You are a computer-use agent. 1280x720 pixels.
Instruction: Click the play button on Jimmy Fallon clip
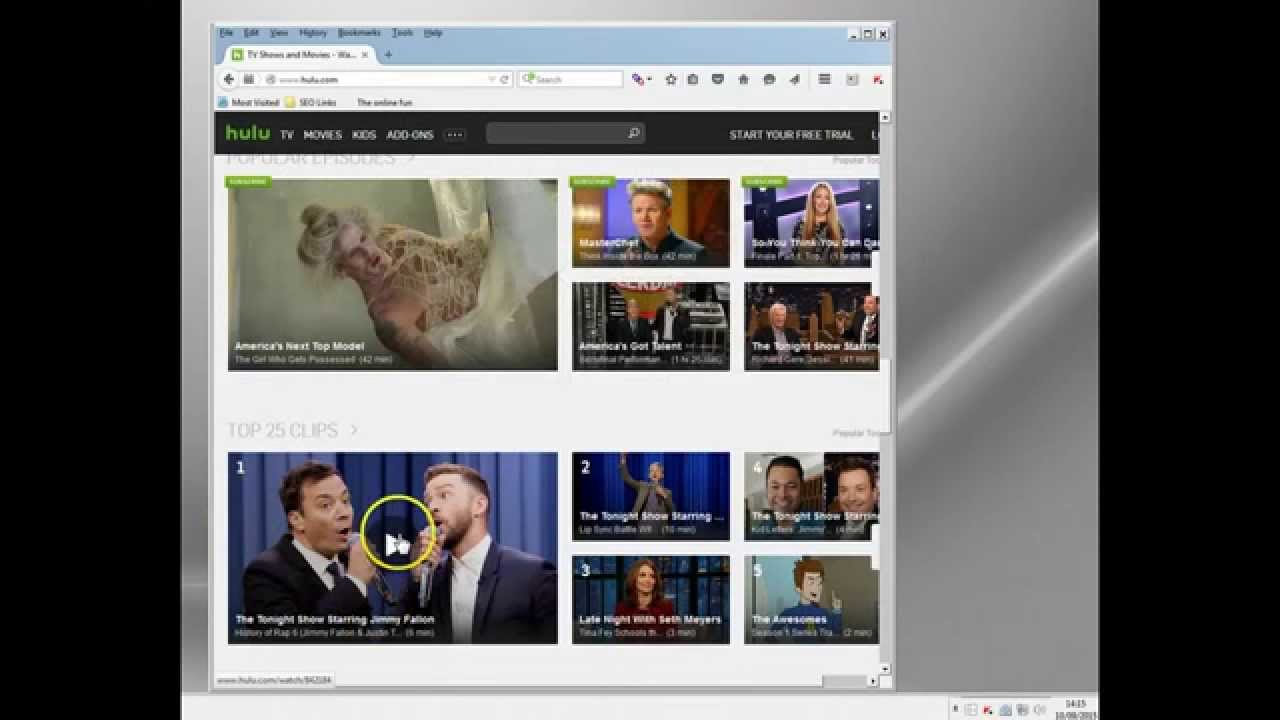tap(397, 544)
